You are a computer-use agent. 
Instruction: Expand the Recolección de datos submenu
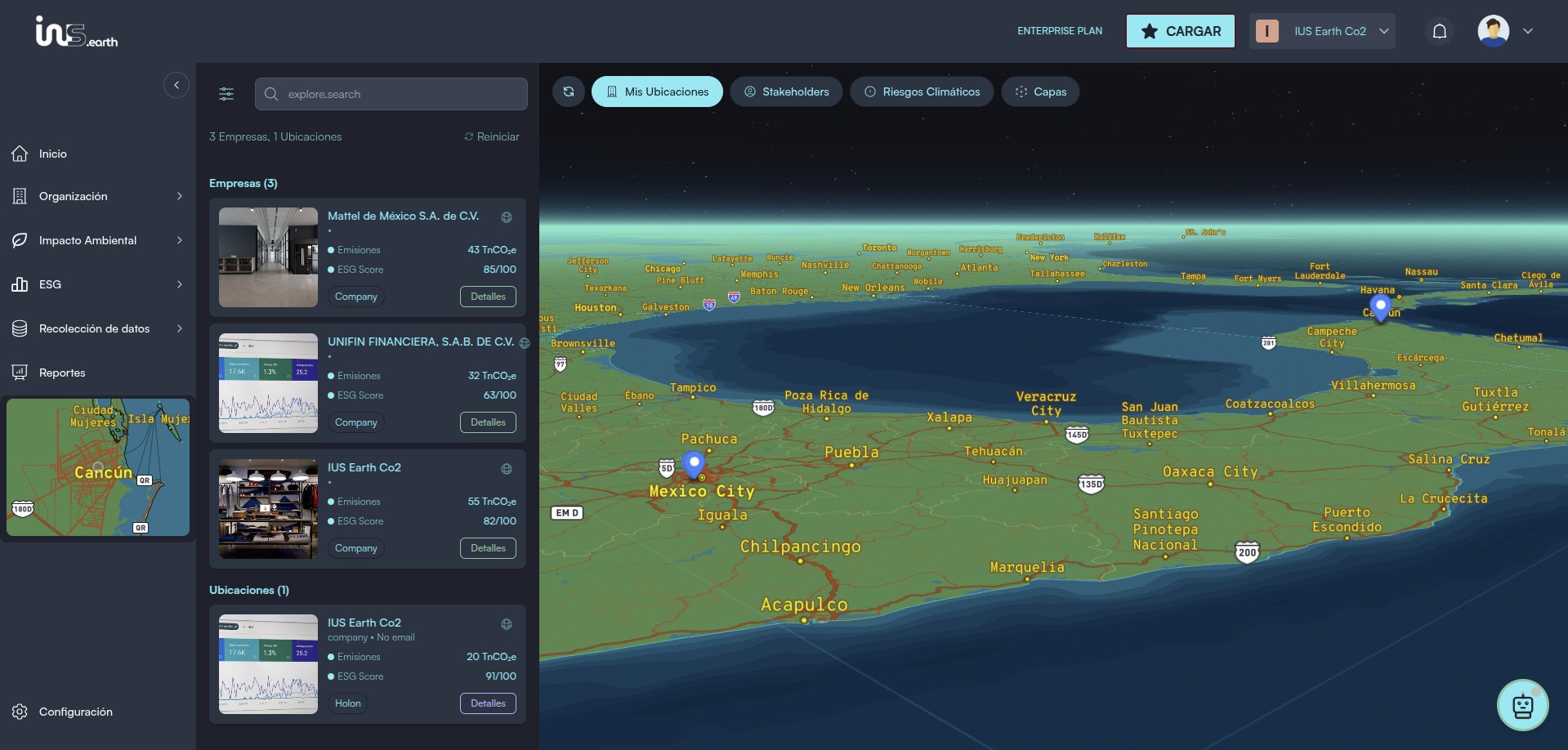[180, 328]
